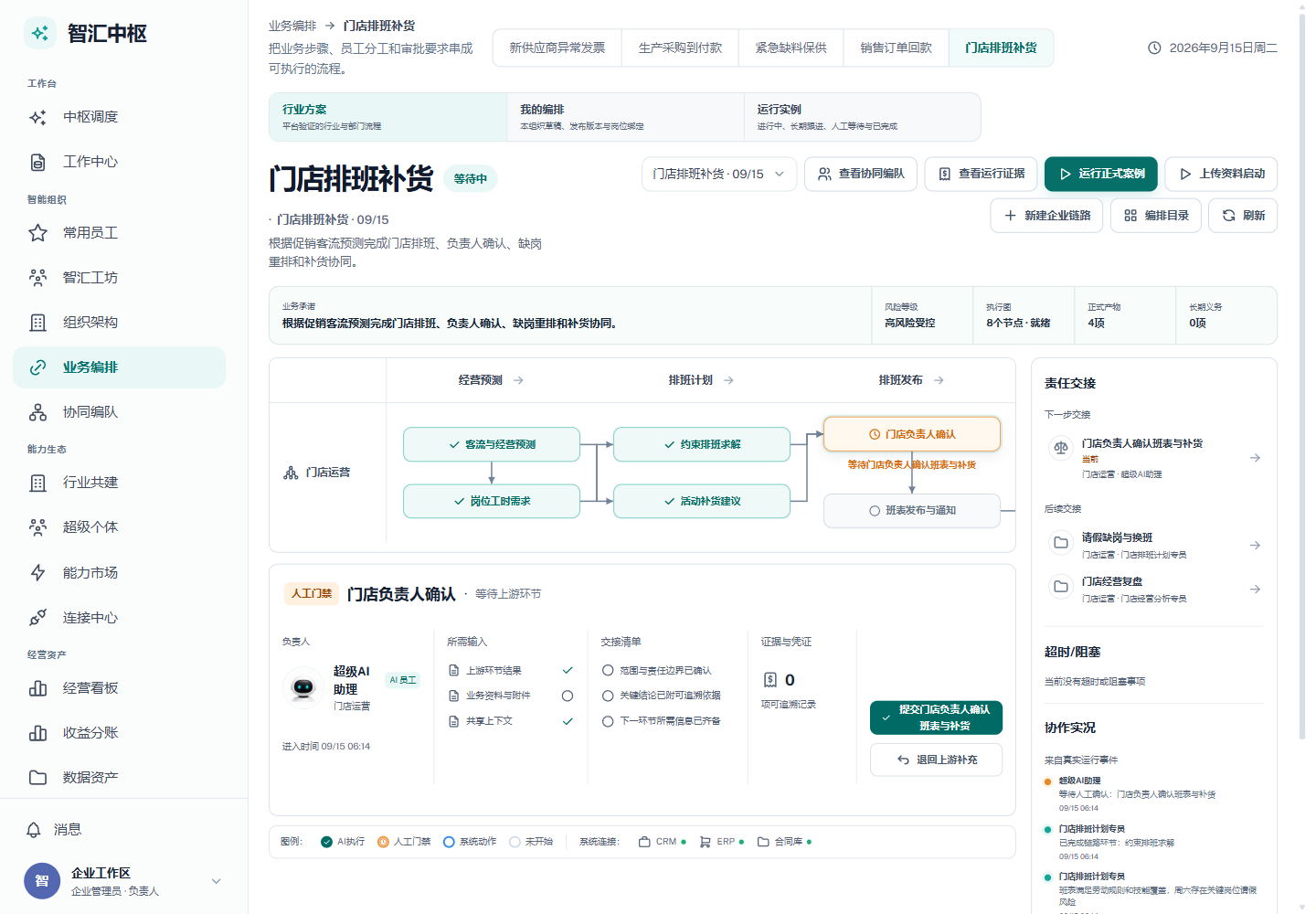Switch to 生产采购到付款 tab

click(680, 48)
